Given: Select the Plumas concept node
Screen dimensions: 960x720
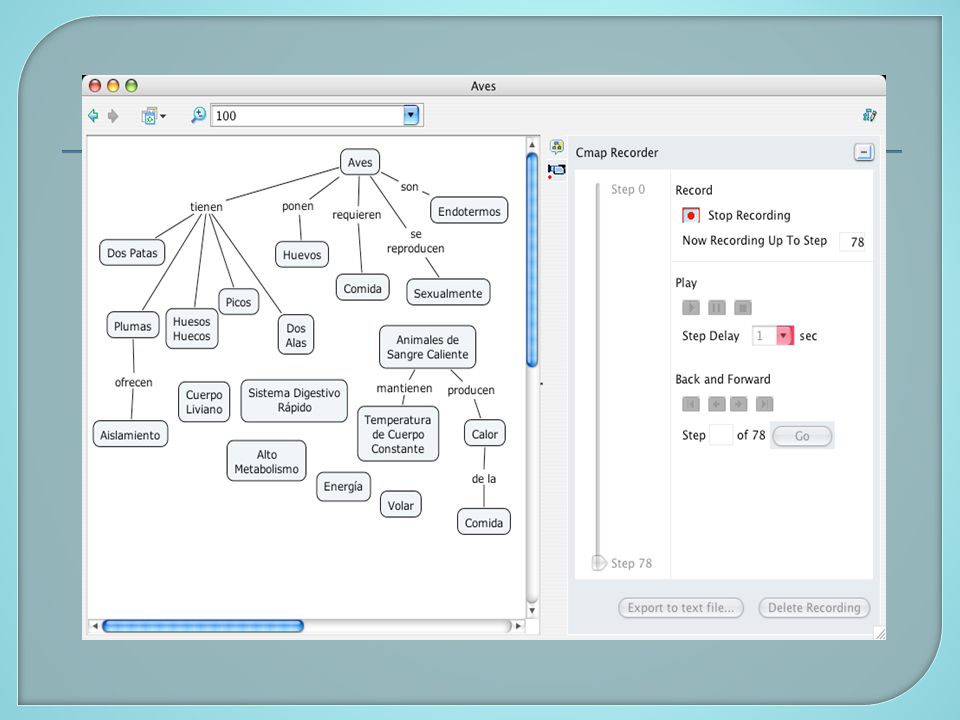Looking at the screenshot, I should point(132,326).
